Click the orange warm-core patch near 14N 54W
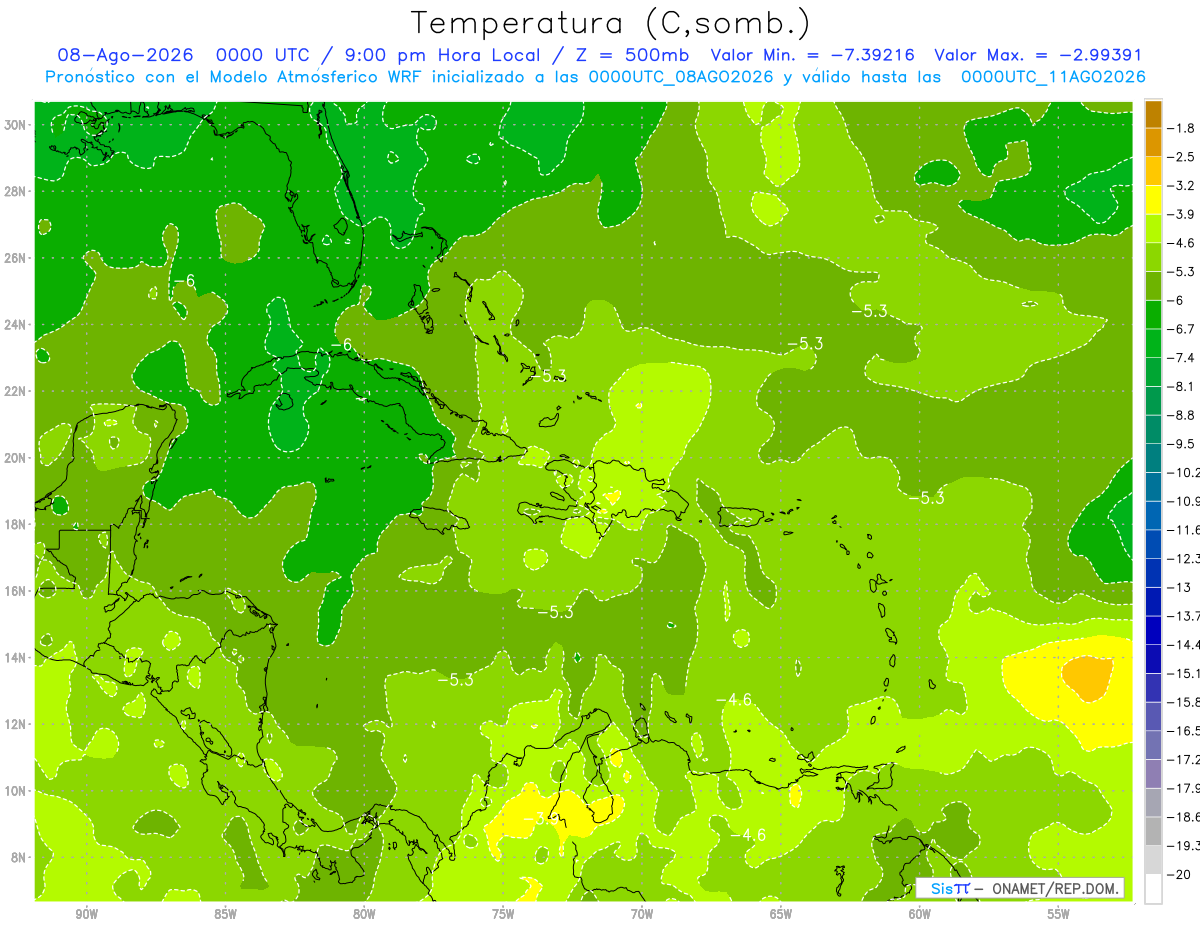This screenshot has width=1200, height=927. coord(1087,677)
